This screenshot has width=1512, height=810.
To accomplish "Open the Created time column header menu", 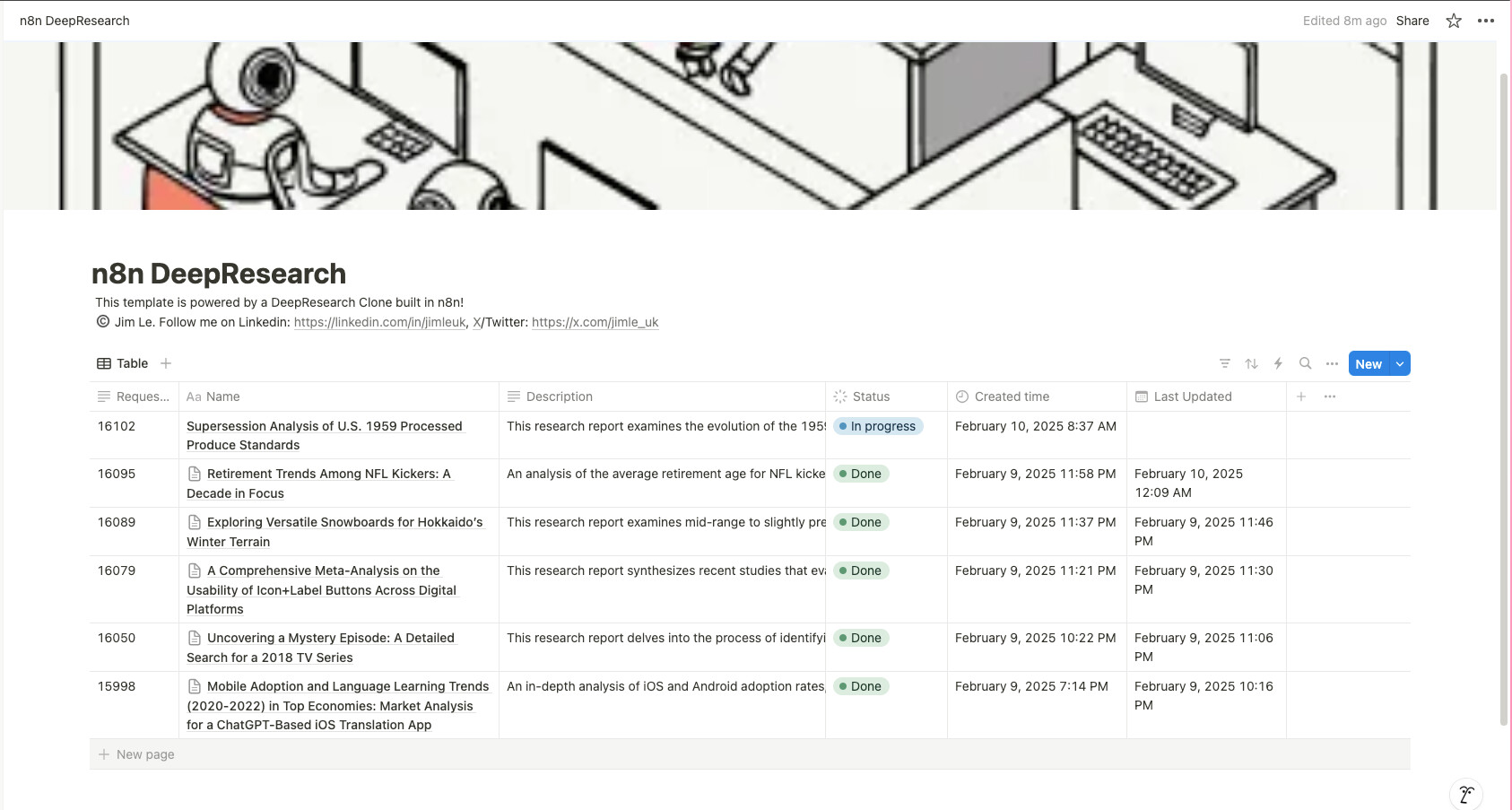I will coord(1037,396).
